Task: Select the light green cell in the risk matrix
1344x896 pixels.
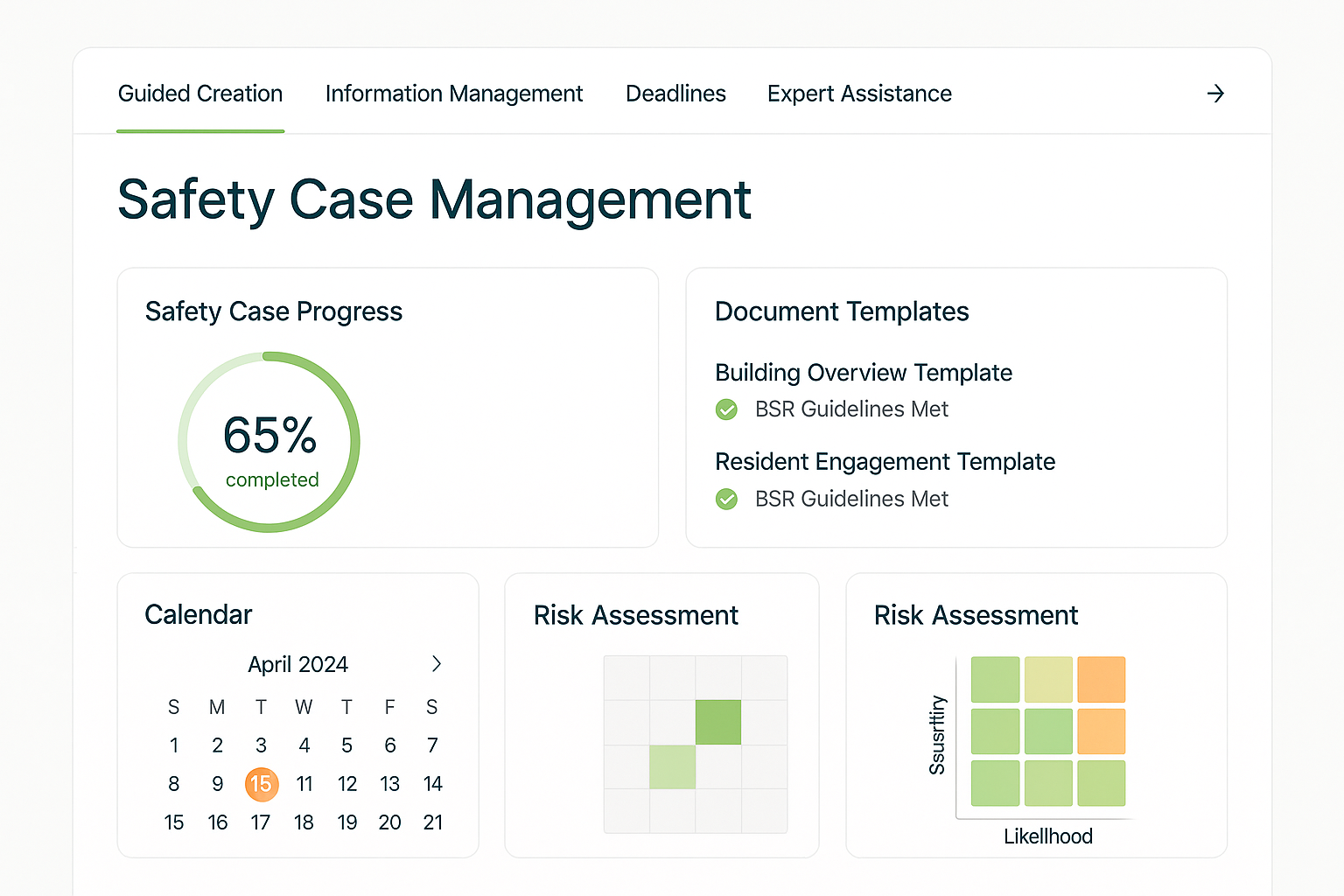Action: coord(672,766)
